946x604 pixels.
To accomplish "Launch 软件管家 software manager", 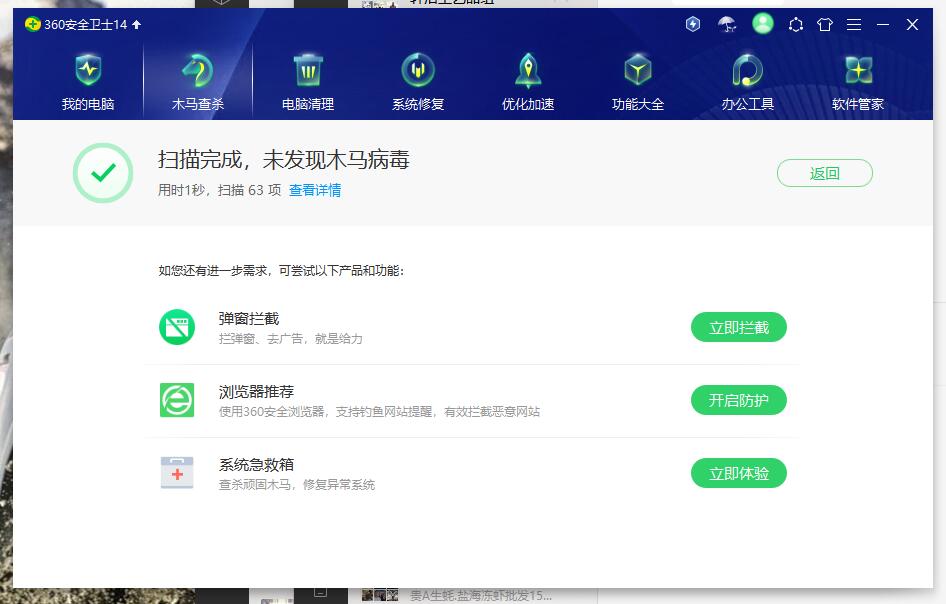I will pyautogui.click(x=857, y=82).
